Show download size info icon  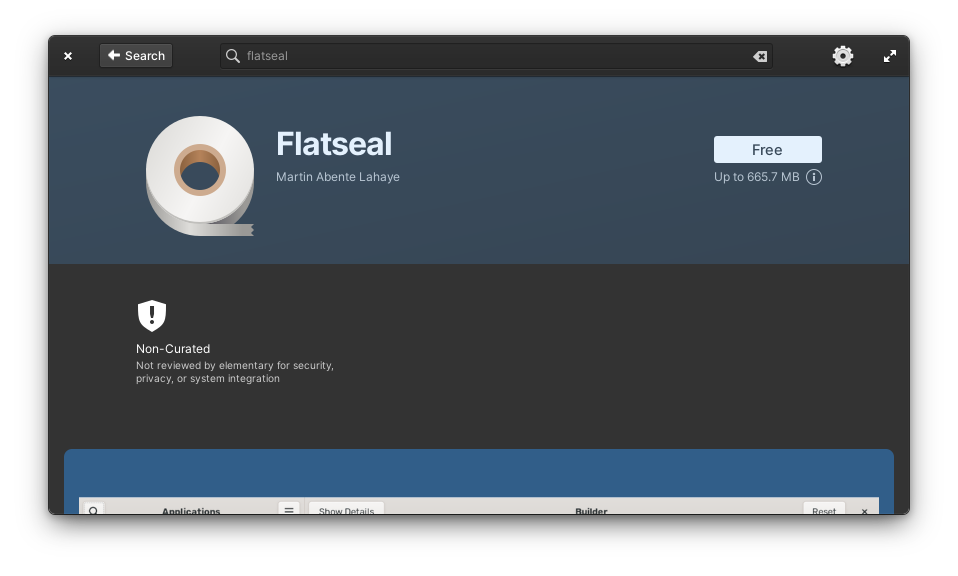(x=814, y=177)
